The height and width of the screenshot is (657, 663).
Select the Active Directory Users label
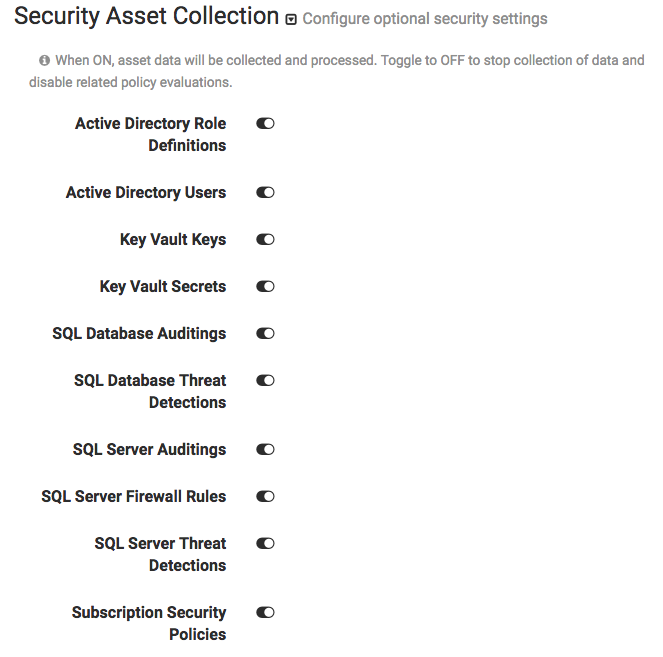[x=146, y=193]
